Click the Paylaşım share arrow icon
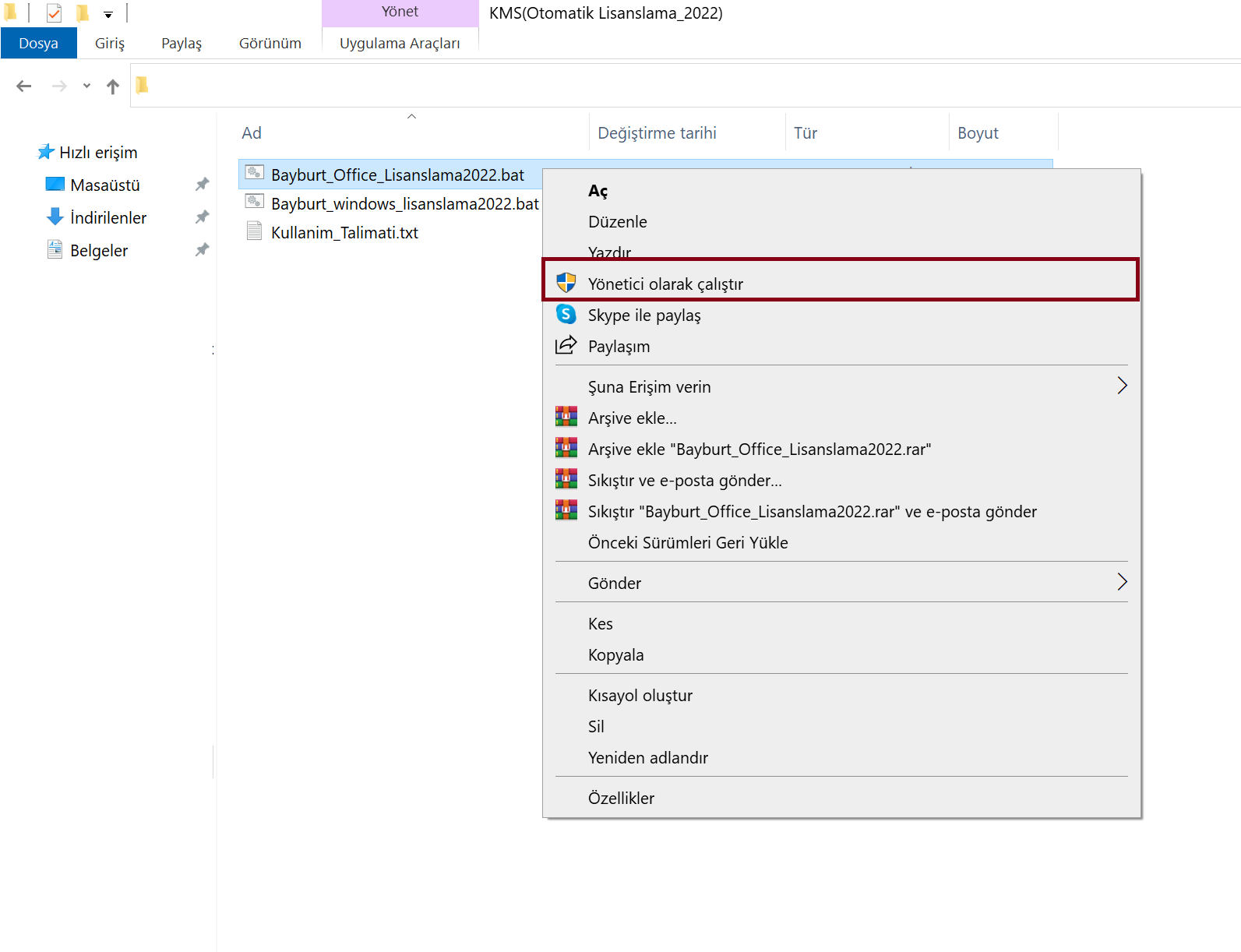 coord(566,345)
